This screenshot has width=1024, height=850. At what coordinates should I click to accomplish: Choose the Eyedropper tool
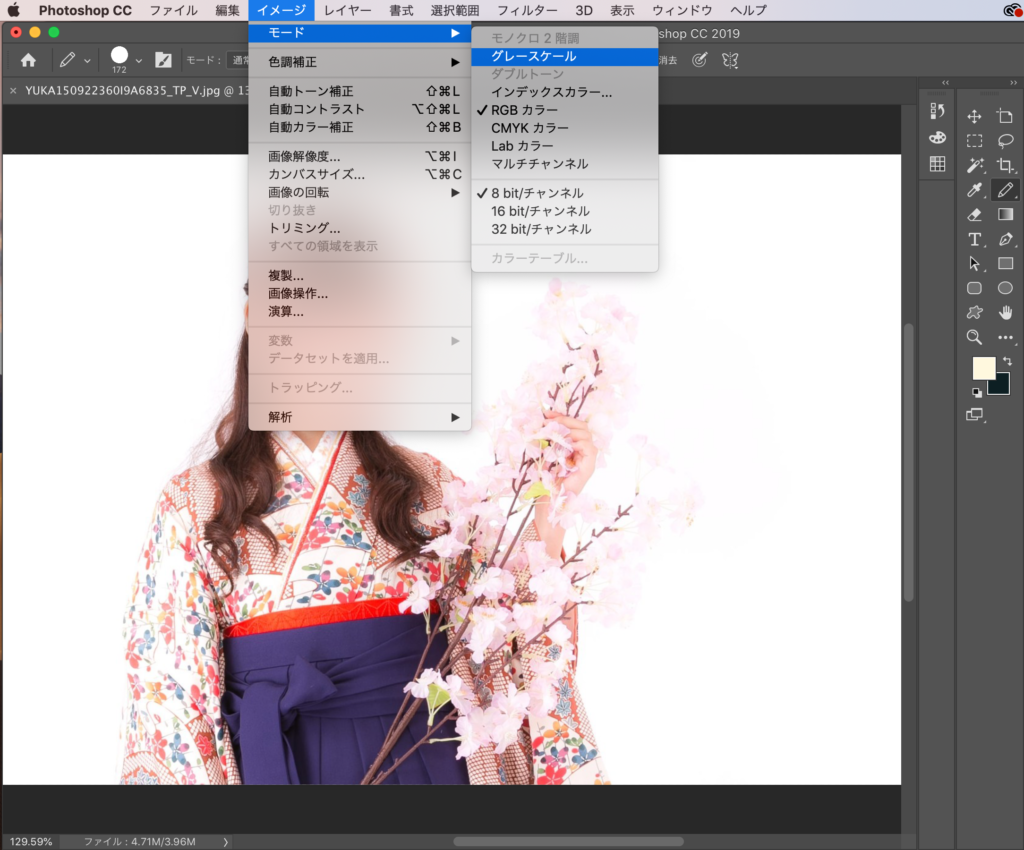pyautogui.click(x=974, y=190)
